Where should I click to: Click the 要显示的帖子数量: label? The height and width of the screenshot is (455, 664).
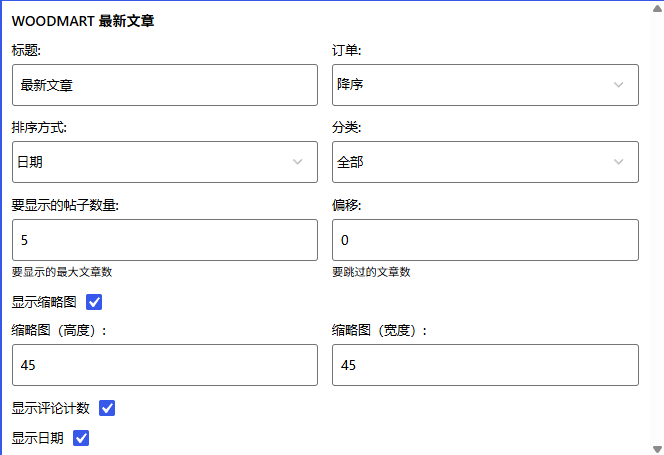click(x=65, y=205)
